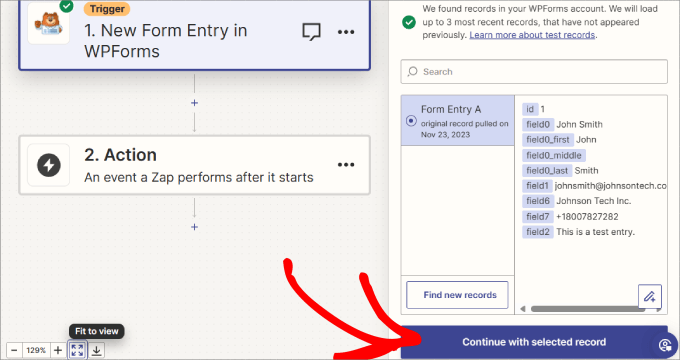Viewport: 680px width, 360px height.
Task: Select the Form Entry A radio button
Action: (x=411, y=121)
